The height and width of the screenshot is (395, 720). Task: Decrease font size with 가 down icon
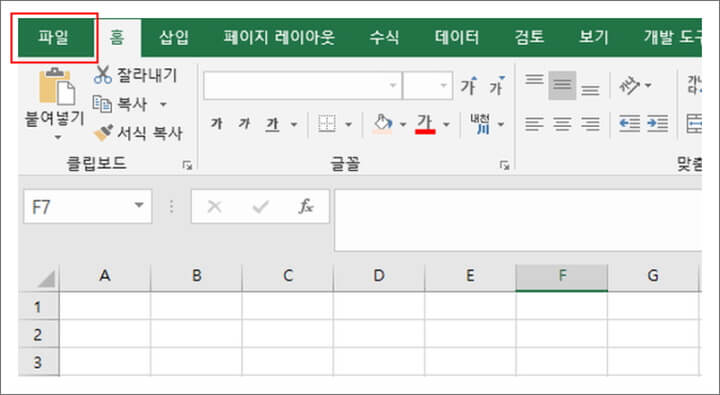[x=497, y=85]
